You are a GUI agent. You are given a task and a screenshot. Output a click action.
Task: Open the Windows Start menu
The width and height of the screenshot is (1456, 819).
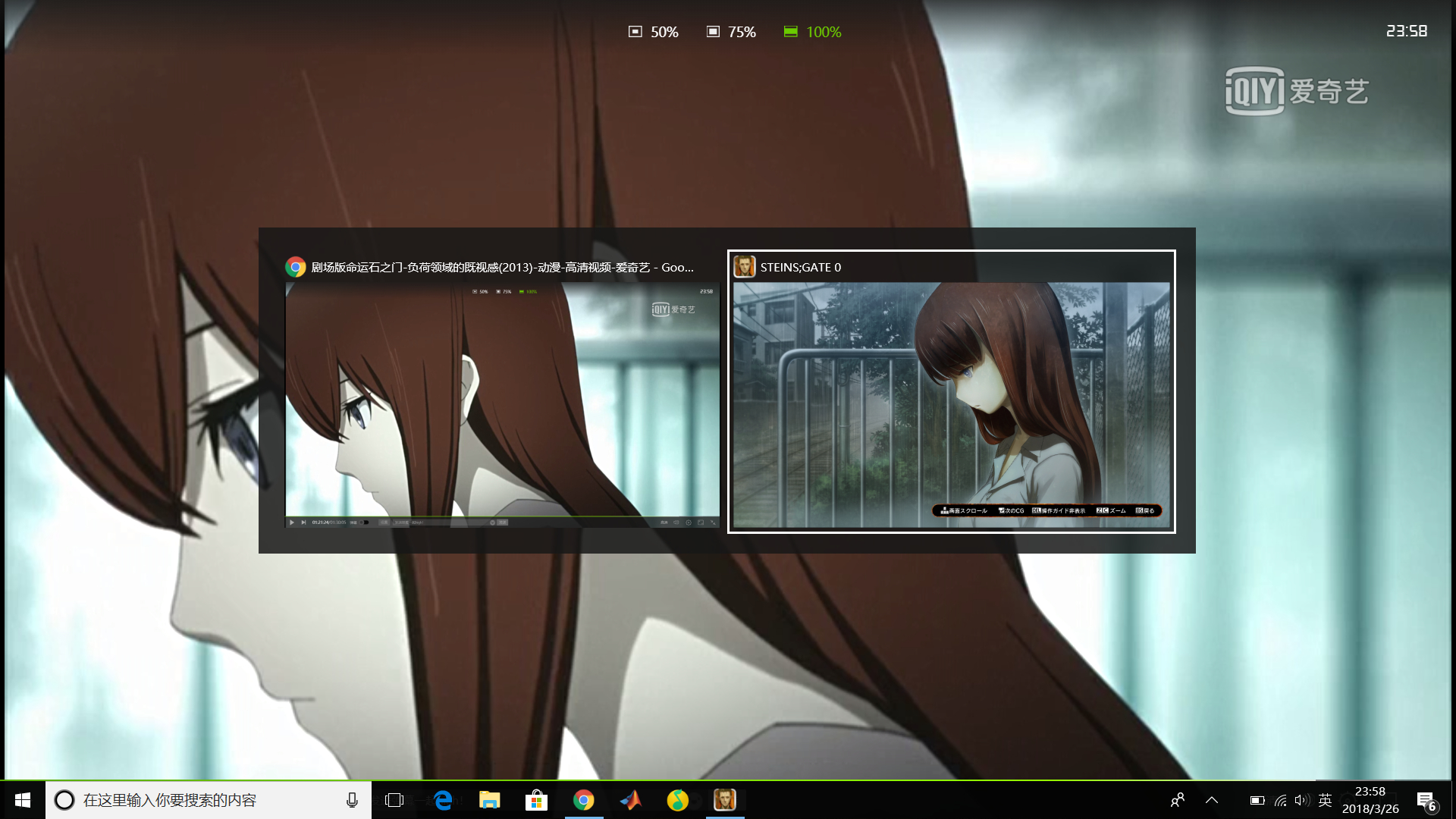coord(23,800)
